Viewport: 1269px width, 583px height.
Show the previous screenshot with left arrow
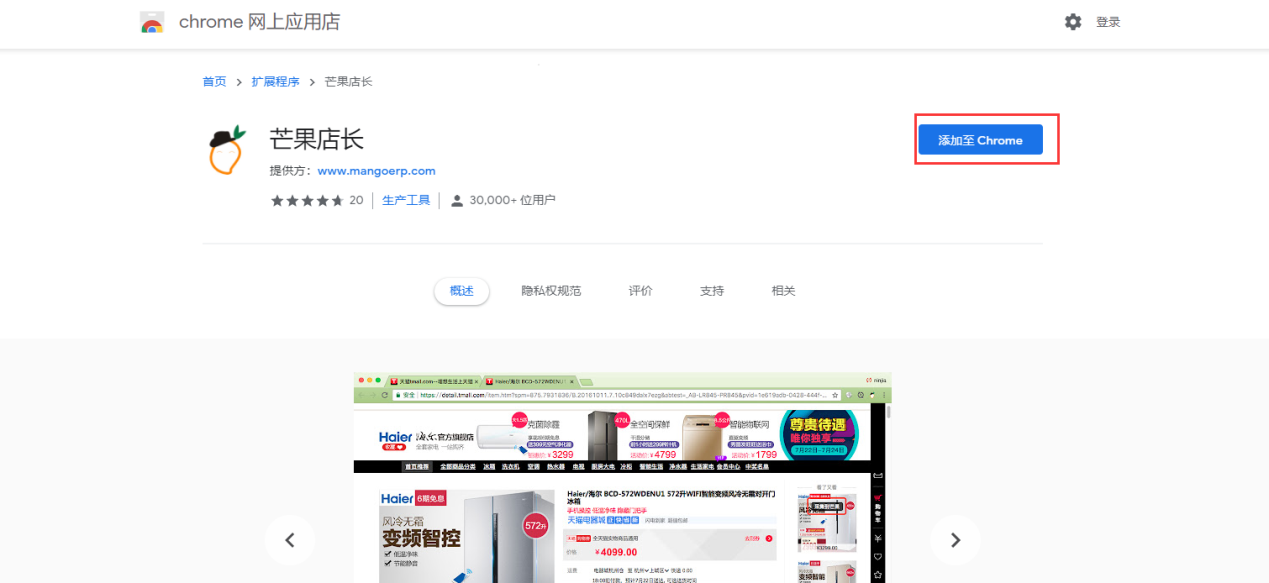pyautogui.click(x=290, y=540)
